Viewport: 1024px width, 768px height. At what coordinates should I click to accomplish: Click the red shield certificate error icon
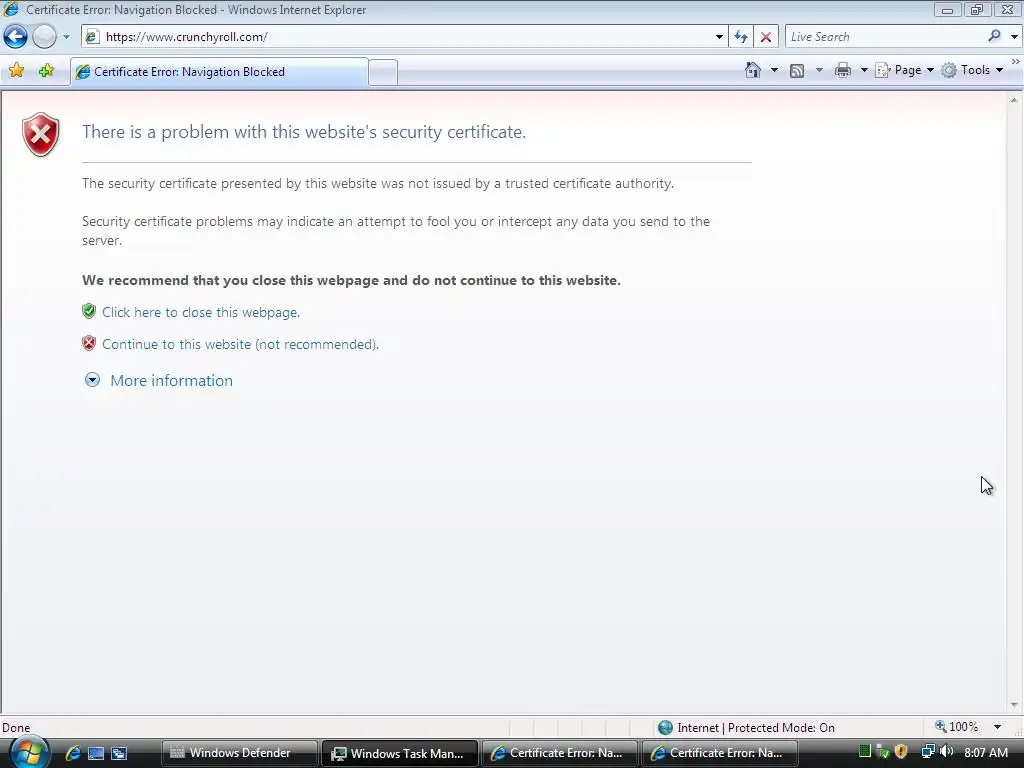[40, 135]
